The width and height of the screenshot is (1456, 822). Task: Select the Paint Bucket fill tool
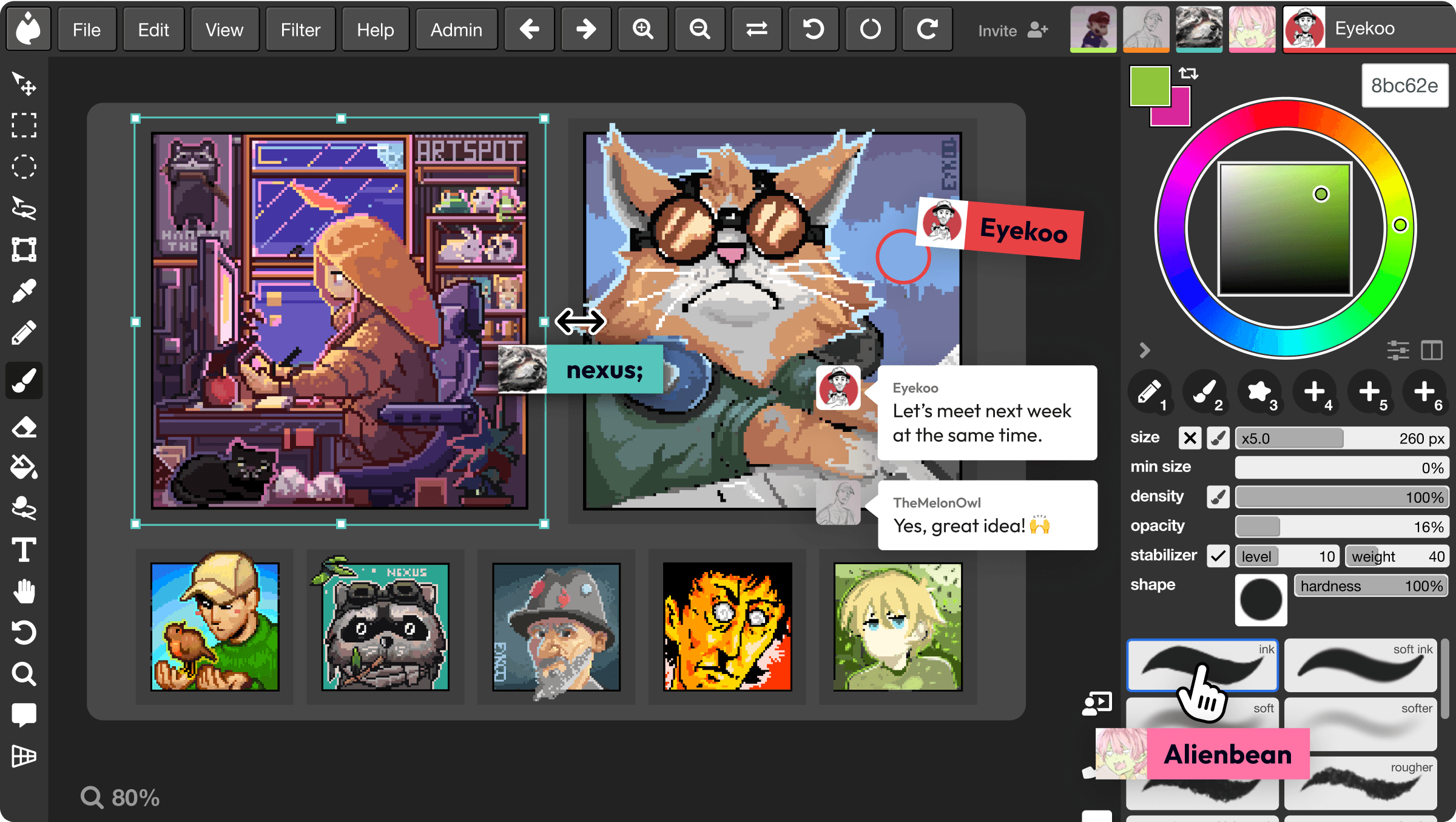[x=24, y=467]
